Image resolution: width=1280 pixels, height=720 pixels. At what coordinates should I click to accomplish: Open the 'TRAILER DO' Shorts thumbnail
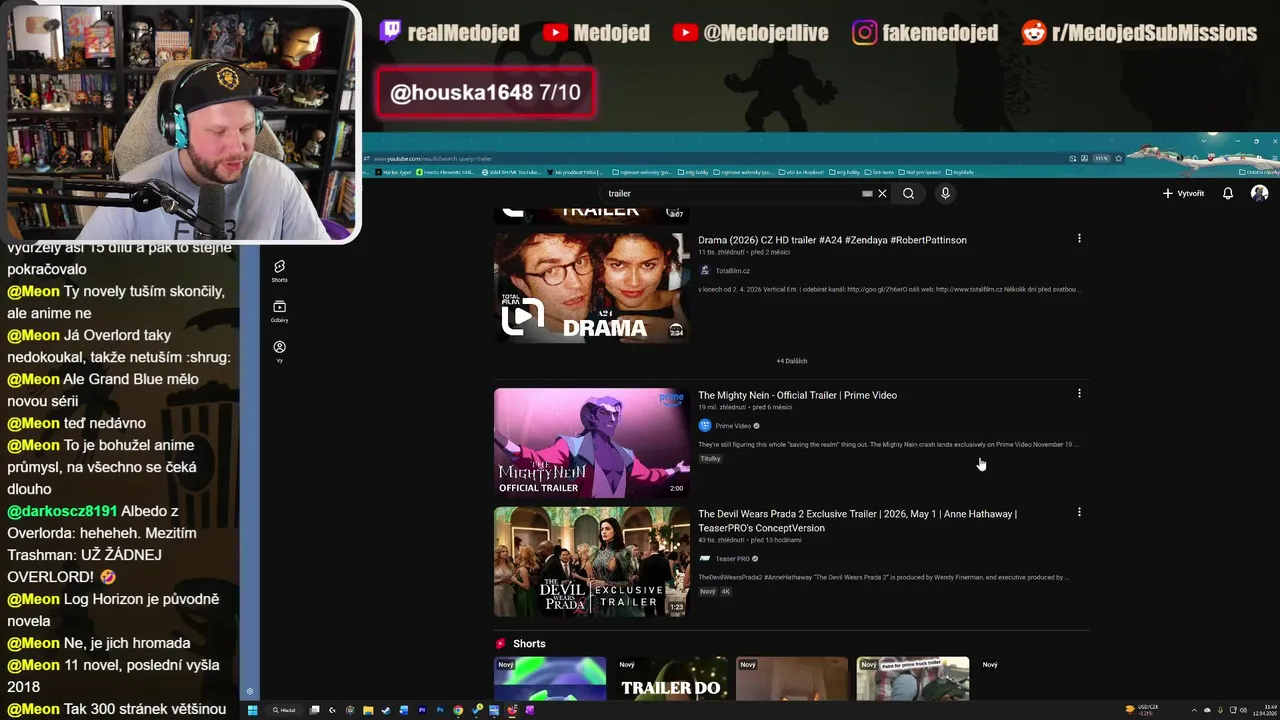coord(671,679)
